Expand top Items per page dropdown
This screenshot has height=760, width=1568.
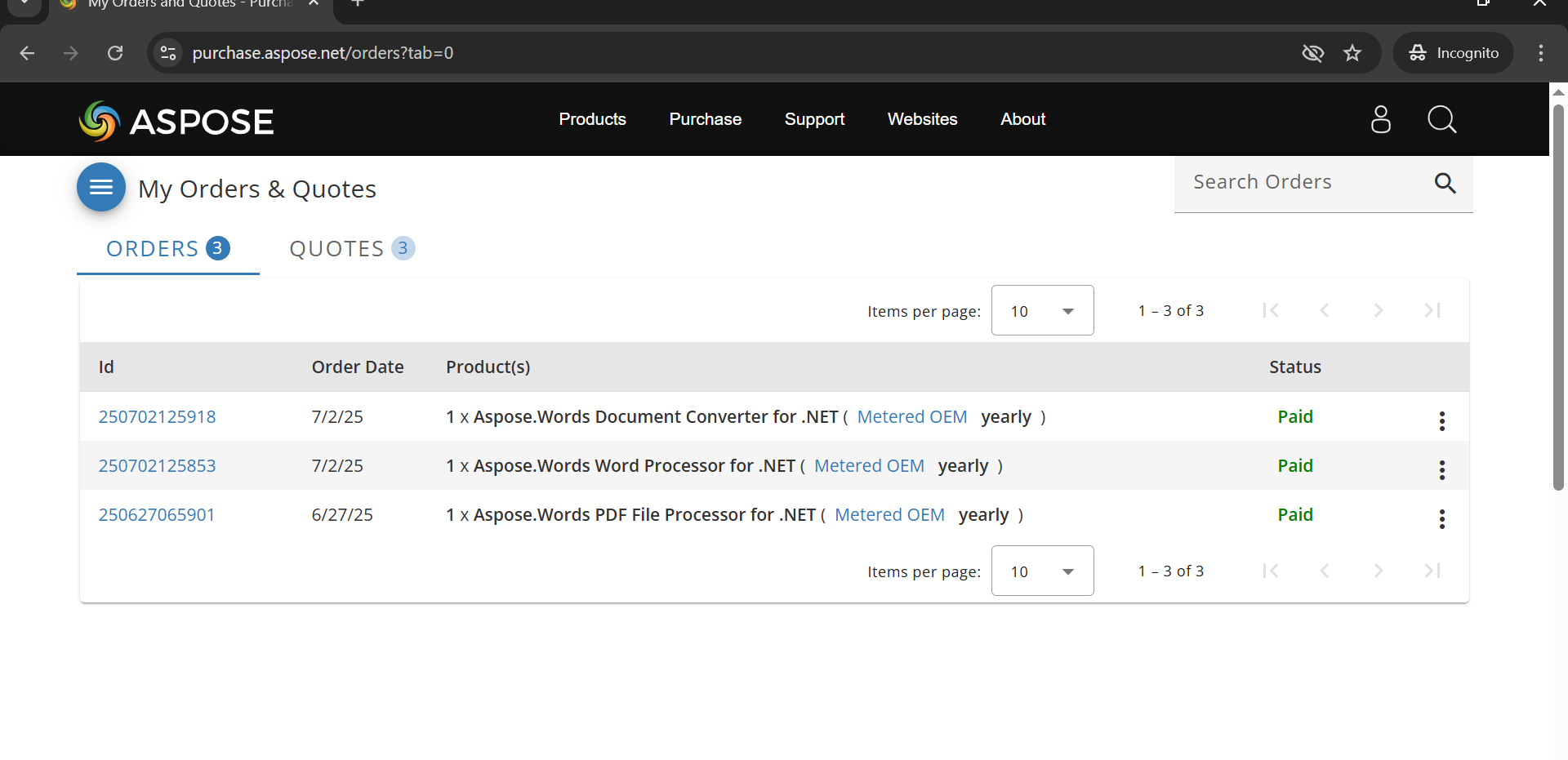pos(1042,310)
